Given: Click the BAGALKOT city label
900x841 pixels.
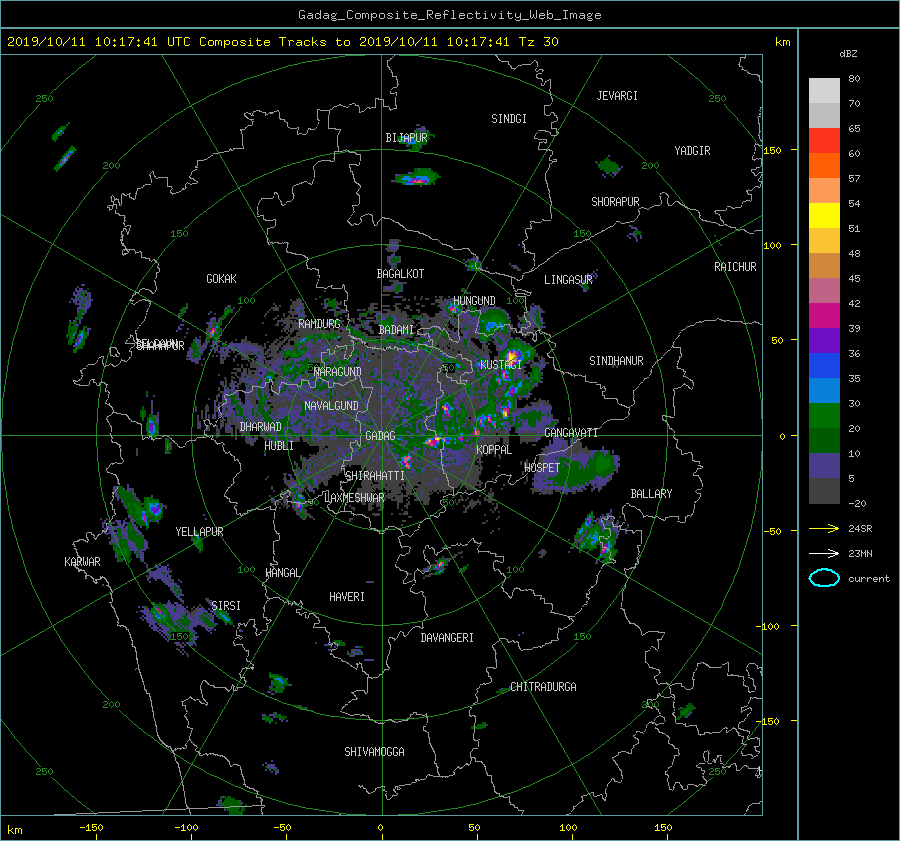Looking at the screenshot, I should pyautogui.click(x=400, y=274).
